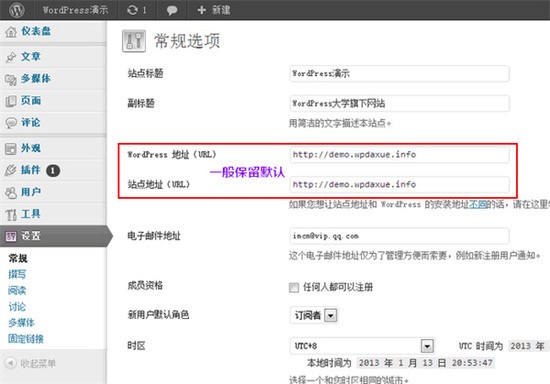Open the updates refresh icon
Screen dimensions: 550x384
tap(132, 10)
